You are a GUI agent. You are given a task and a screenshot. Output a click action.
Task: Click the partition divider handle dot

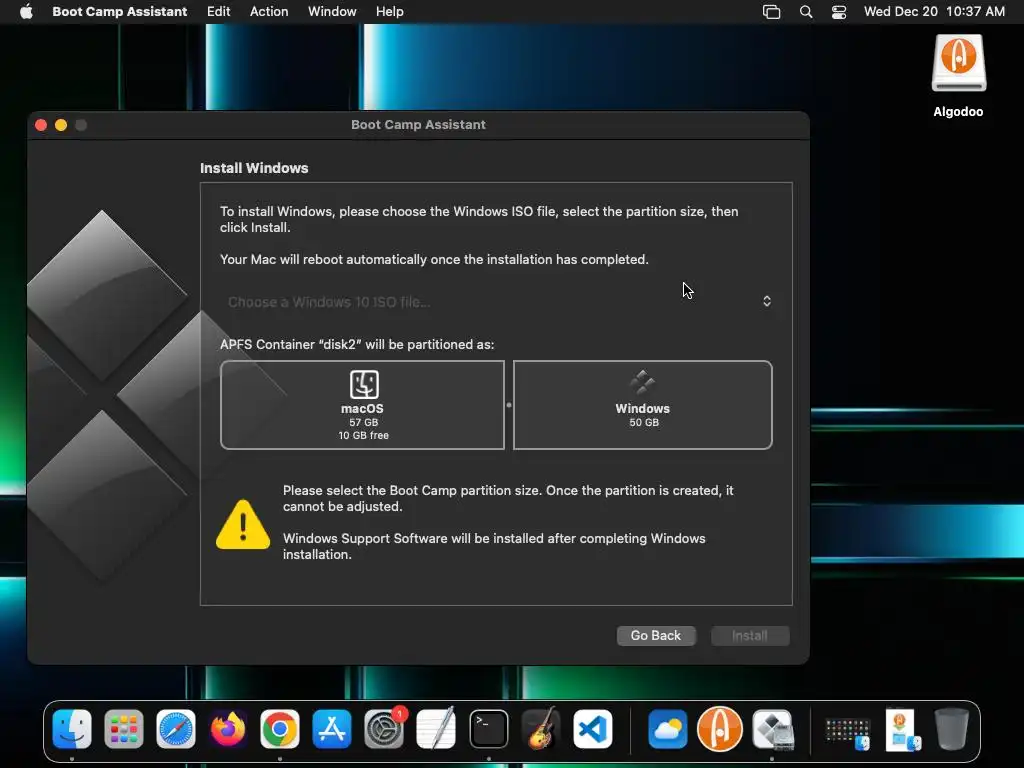pos(509,405)
